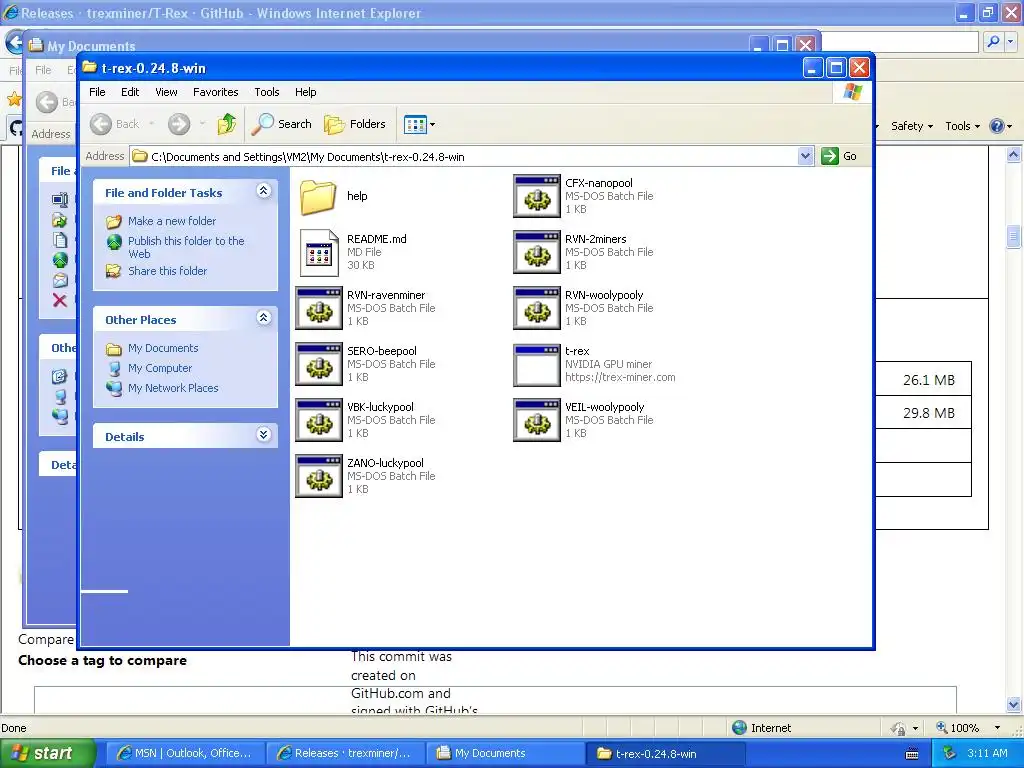Click the Share this folder icon
Viewport: 1024px width, 768px height.
click(114, 271)
